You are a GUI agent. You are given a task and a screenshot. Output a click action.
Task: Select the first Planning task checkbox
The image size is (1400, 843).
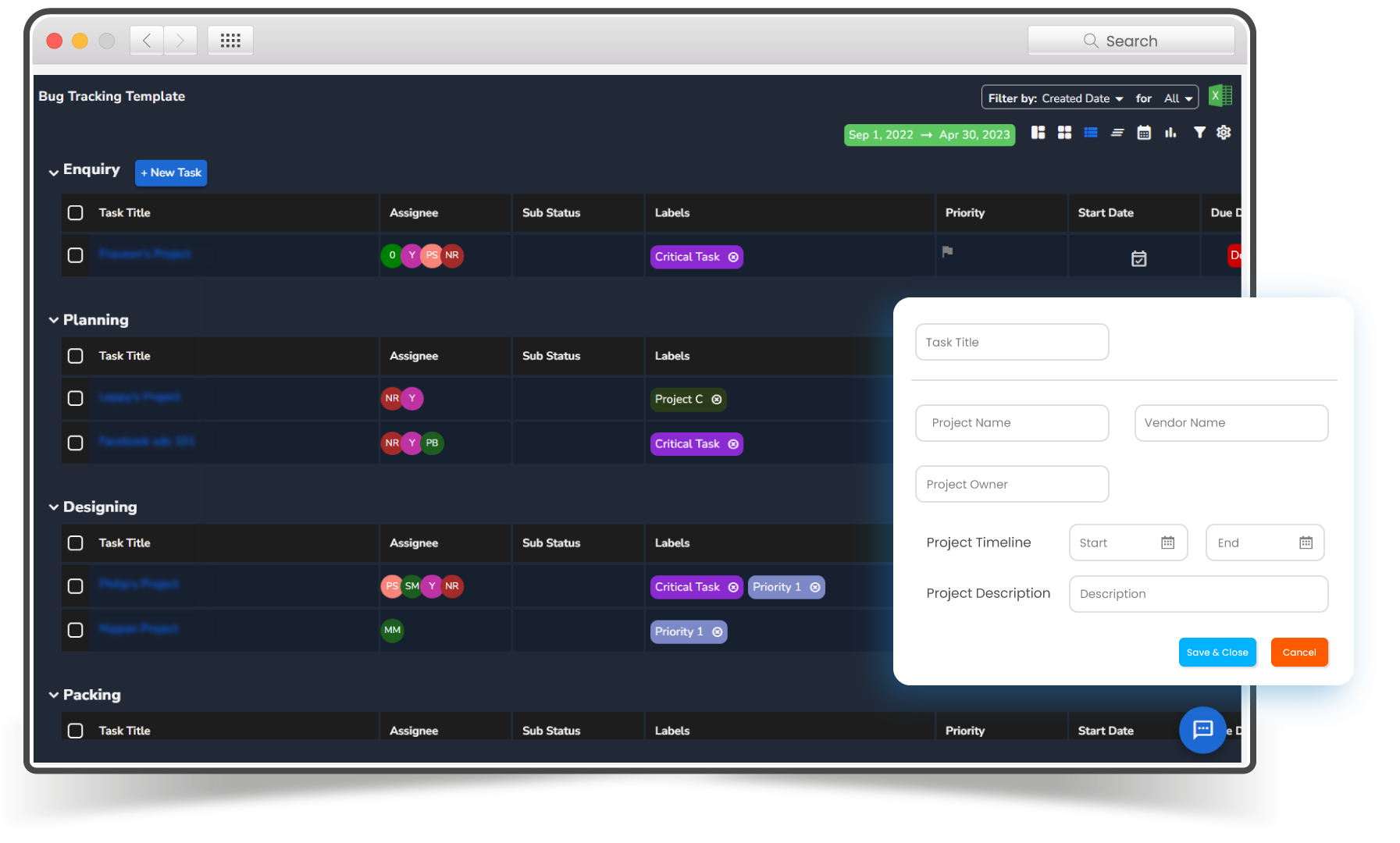[x=76, y=399]
